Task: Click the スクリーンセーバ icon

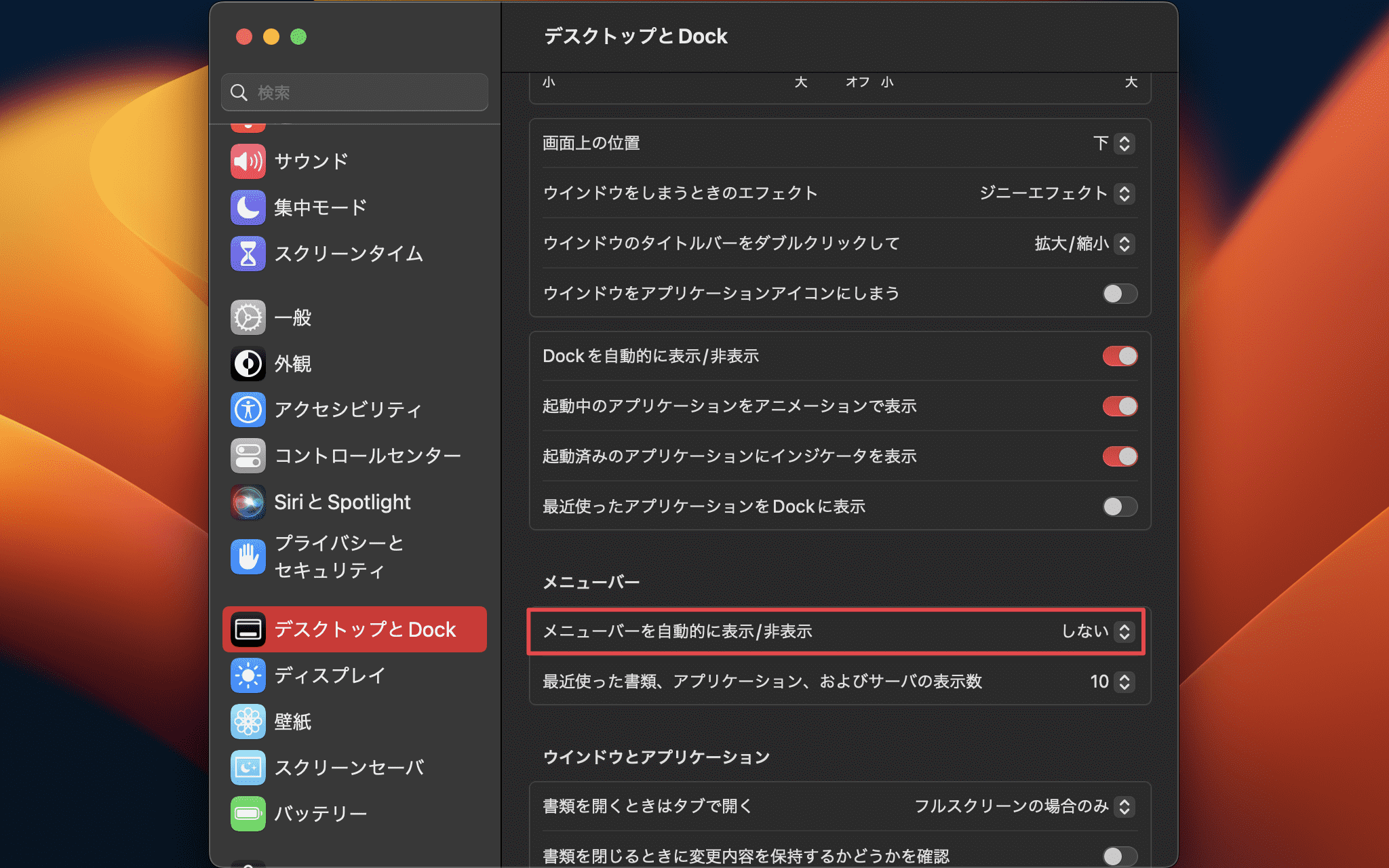Action: (x=248, y=768)
